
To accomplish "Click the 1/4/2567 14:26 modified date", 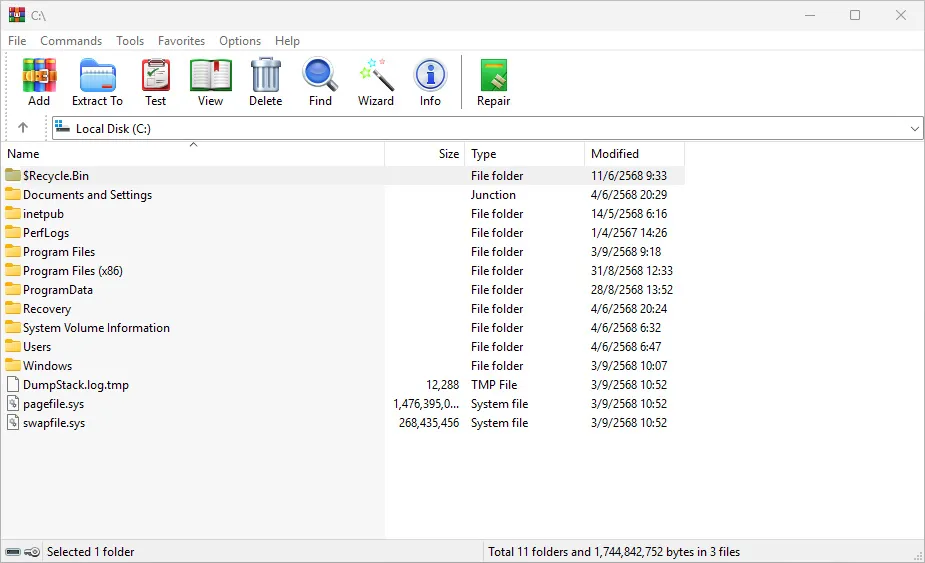I will click(629, 233).
